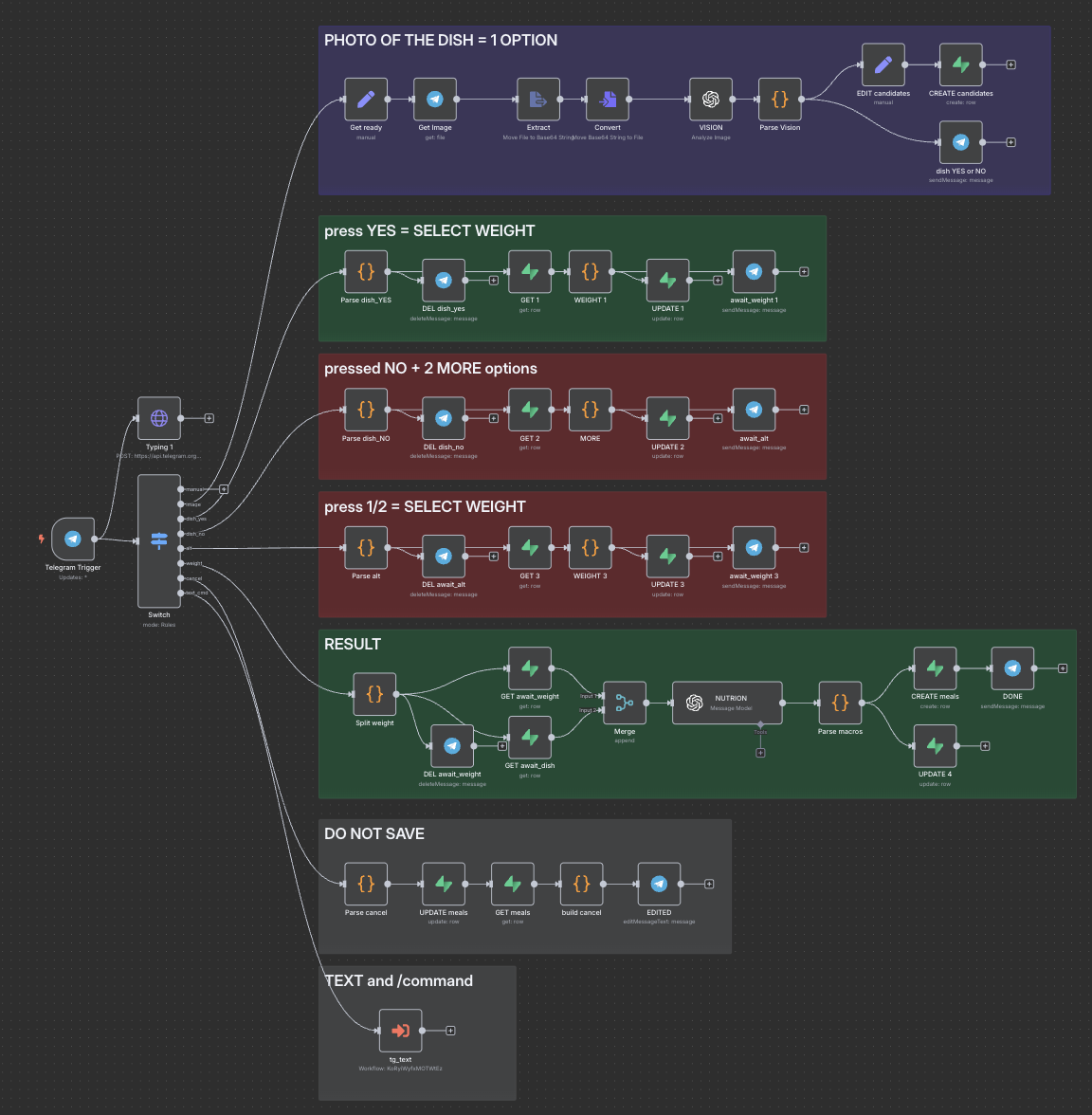This screenshot has width=1092, height=1115.
Task: Open the Parse alt node
Action: click(366, 548)
